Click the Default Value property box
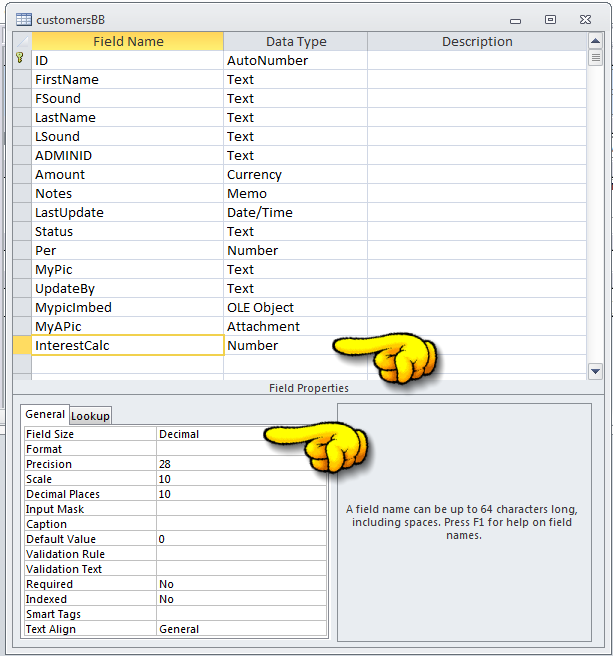 [241, 539]
